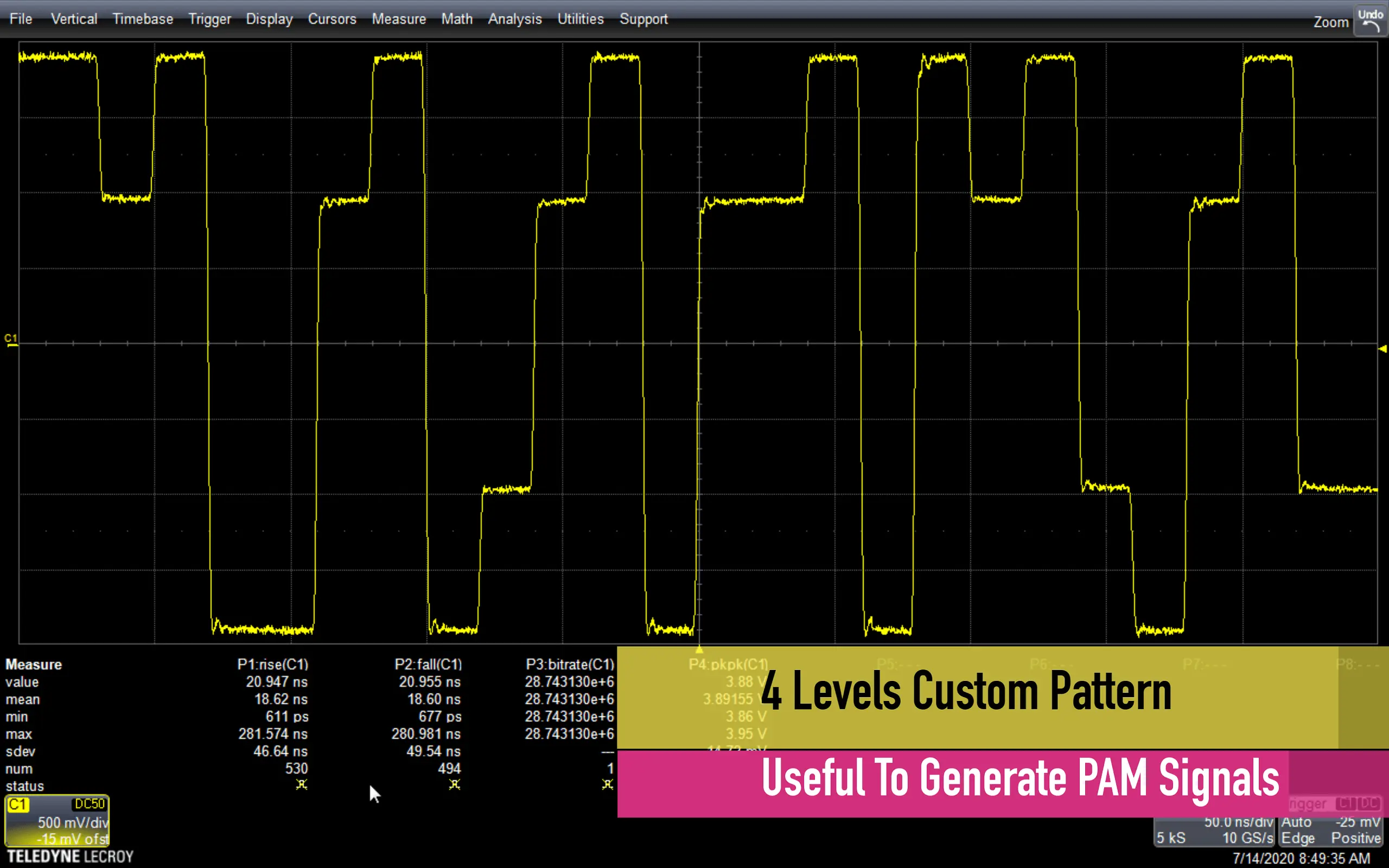Screen dimensions: 1389x868
Task: Open the Vertical menu
Action: point(74,19)
